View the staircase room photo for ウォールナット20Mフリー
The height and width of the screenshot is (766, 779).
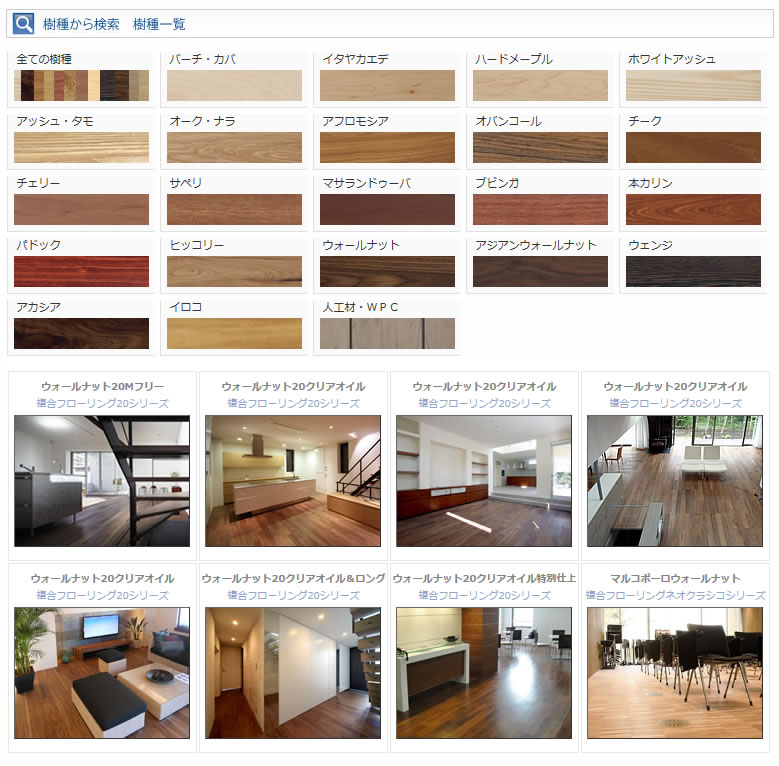coord(102,481)
